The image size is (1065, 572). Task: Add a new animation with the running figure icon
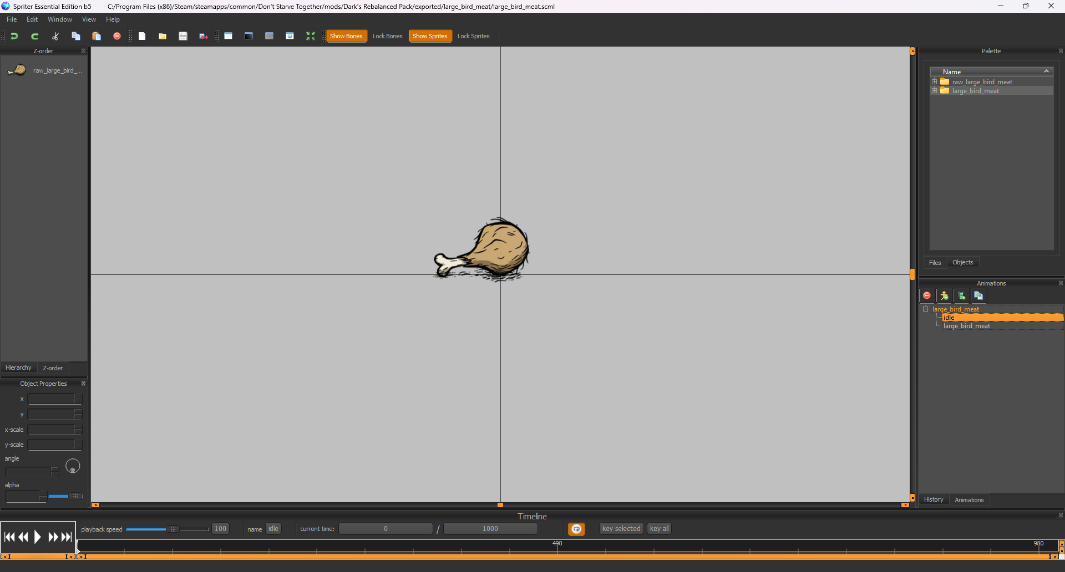(944, 296)
